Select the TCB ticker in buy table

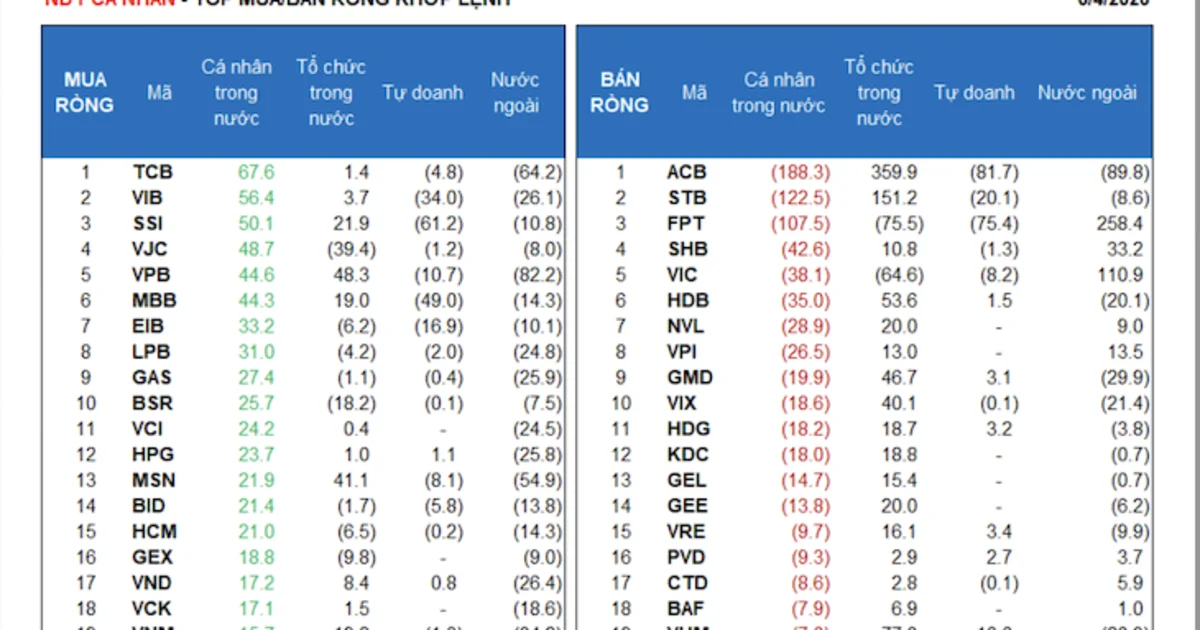[x=153, y=172]
